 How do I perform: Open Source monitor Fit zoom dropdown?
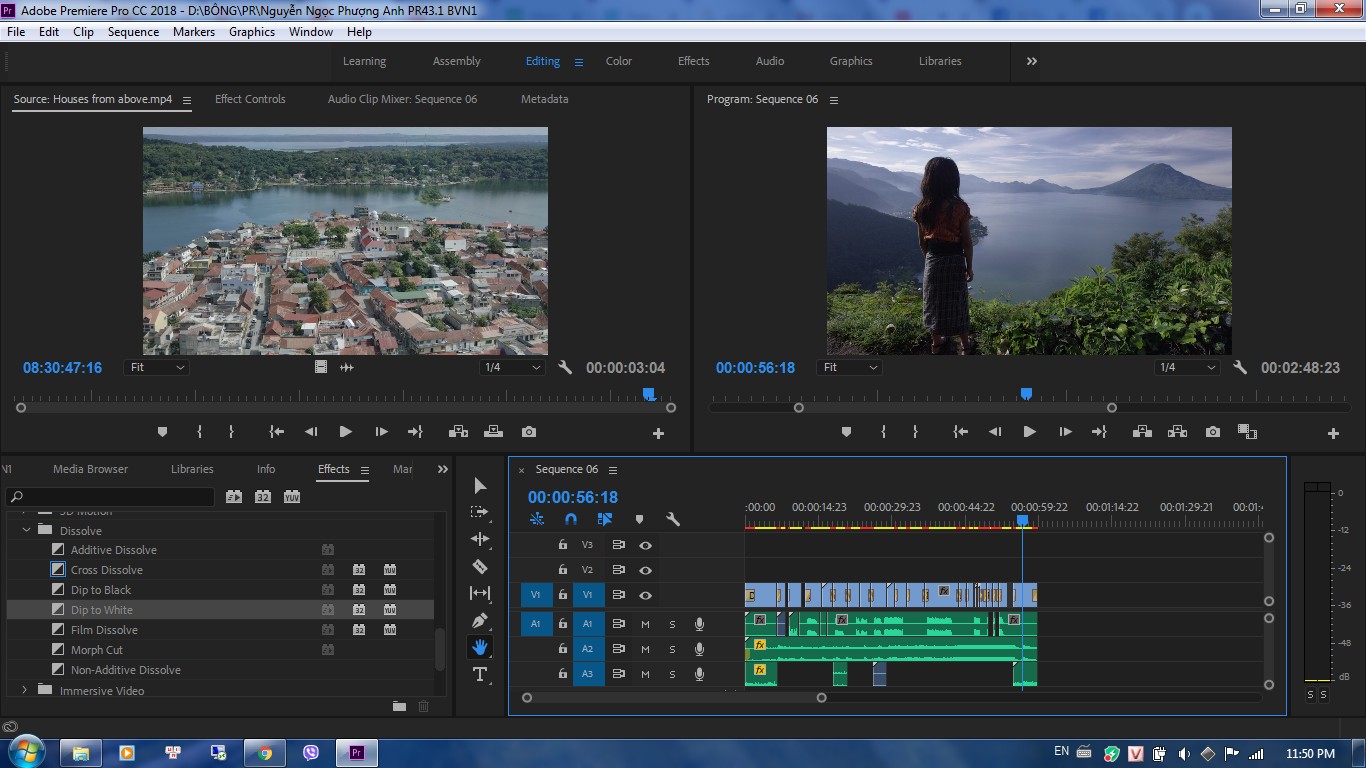156,367
